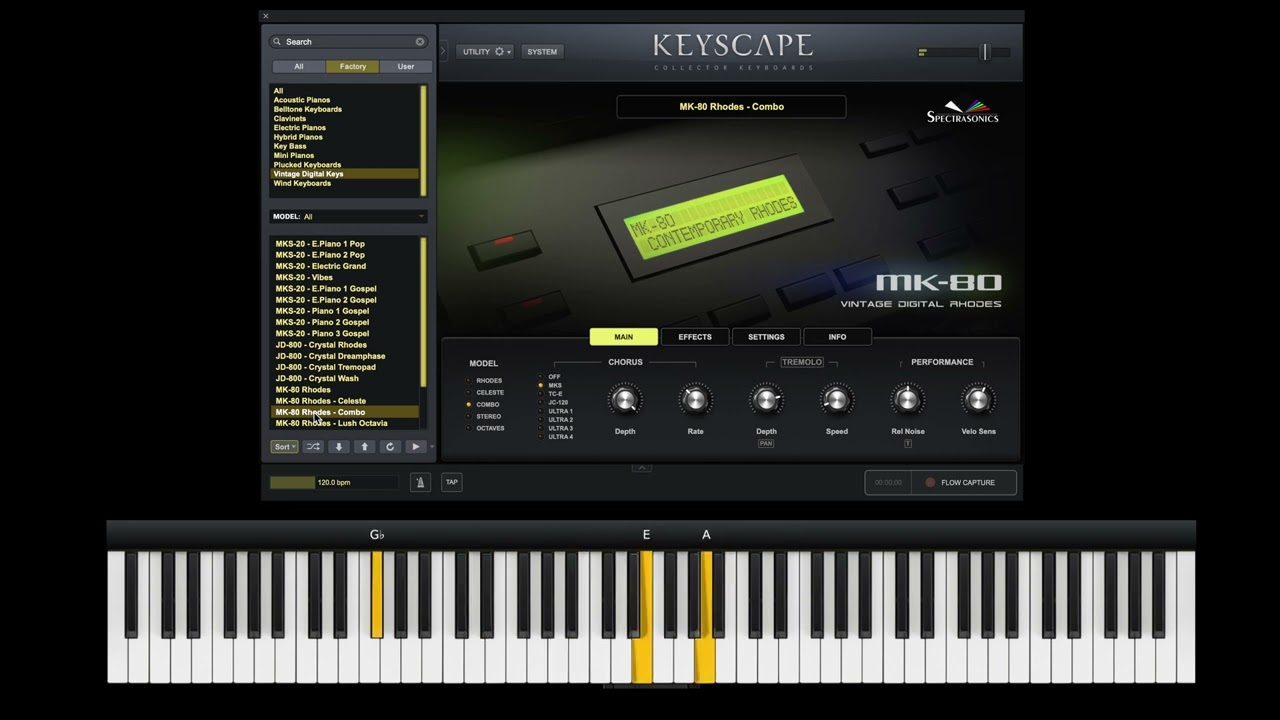Click the 120.0 bpm tempo field
Screen dimensions: 1280x720
tap(334, 482)
